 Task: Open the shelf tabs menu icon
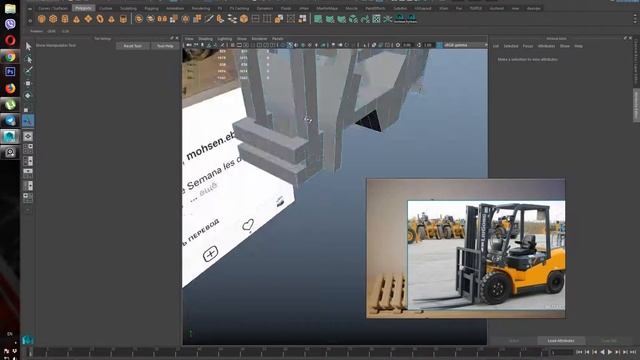point(30,8)
